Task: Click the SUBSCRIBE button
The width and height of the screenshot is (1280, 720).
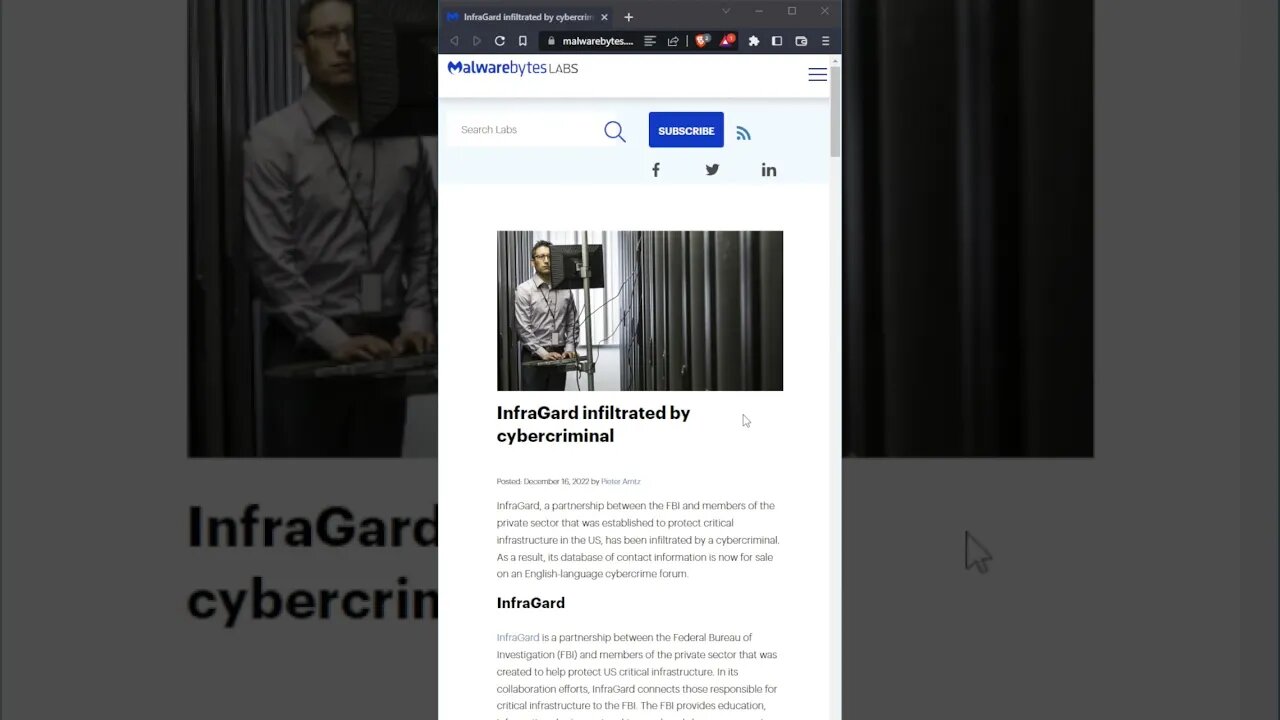Action: coord(686,130)
